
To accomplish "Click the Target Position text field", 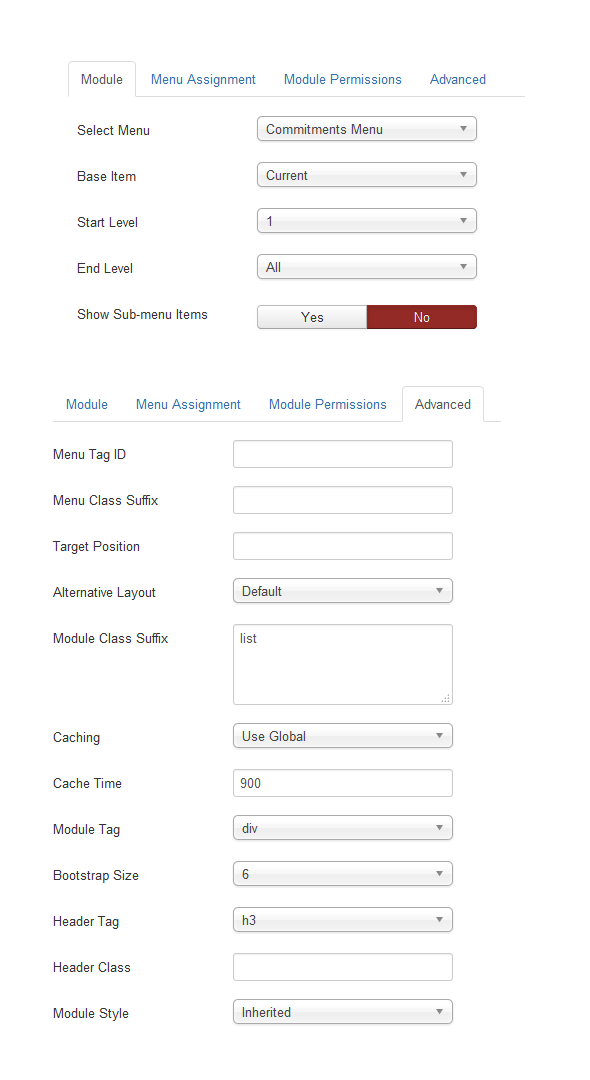I will (x=342, y=546).
